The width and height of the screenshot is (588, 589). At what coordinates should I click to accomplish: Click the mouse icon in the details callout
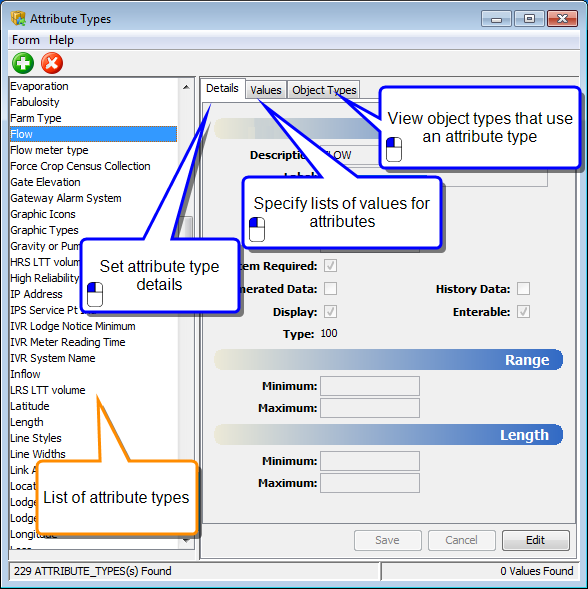click(95, 294)
